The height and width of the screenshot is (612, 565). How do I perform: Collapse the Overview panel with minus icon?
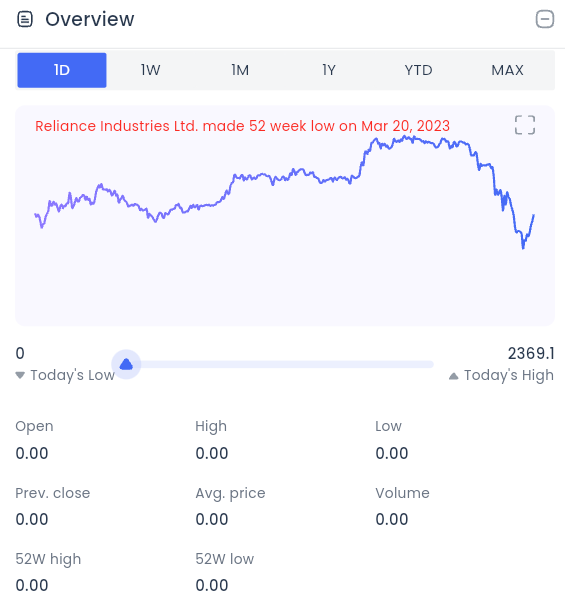pyautogui.click(x=544, y=19)
